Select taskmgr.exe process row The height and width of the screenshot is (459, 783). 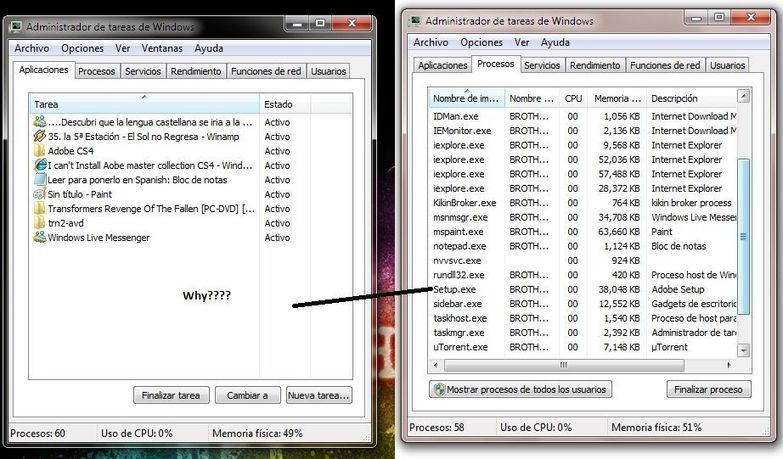tap(583, 332)
